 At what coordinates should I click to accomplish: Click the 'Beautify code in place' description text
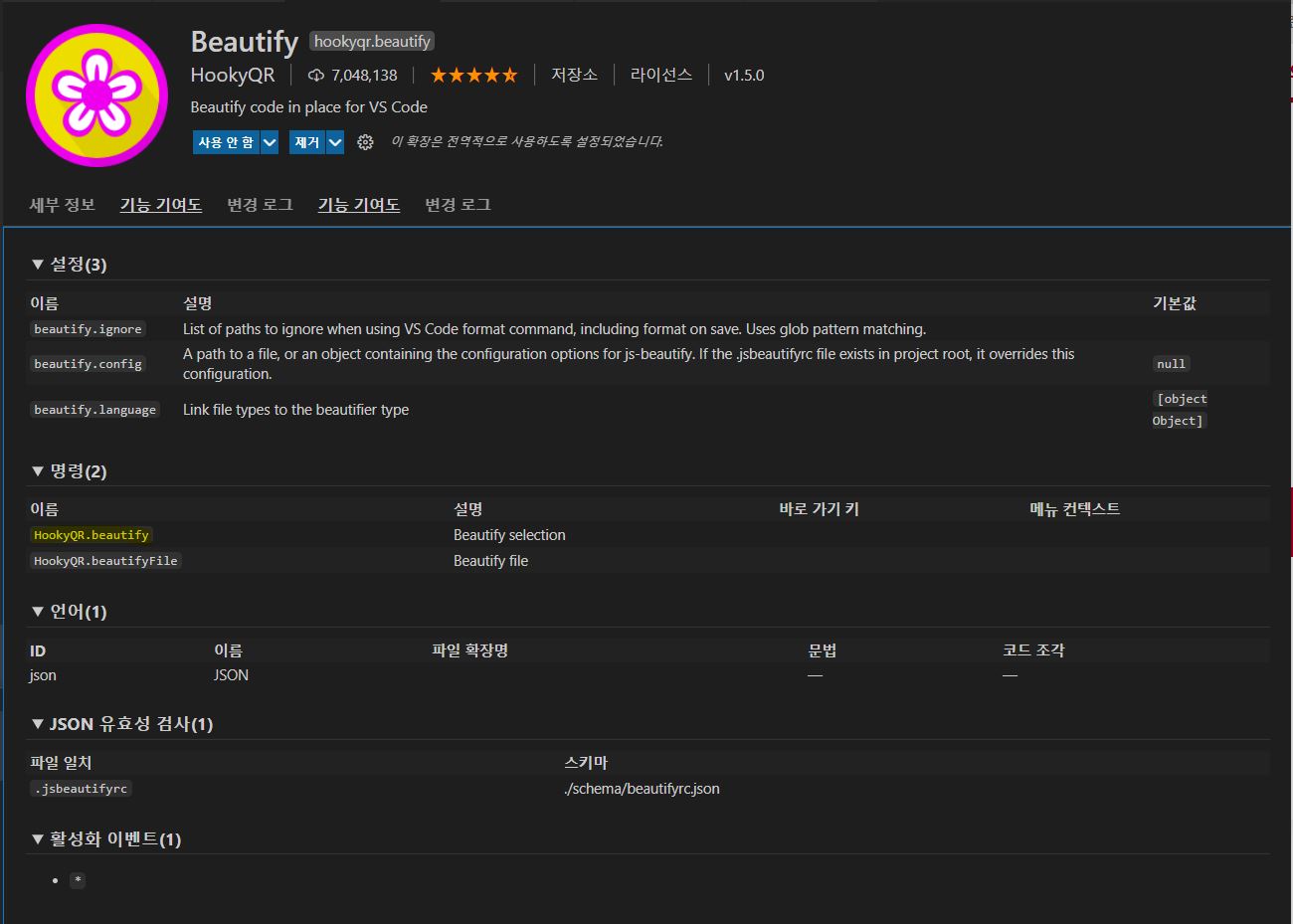[x=308, y=107]
